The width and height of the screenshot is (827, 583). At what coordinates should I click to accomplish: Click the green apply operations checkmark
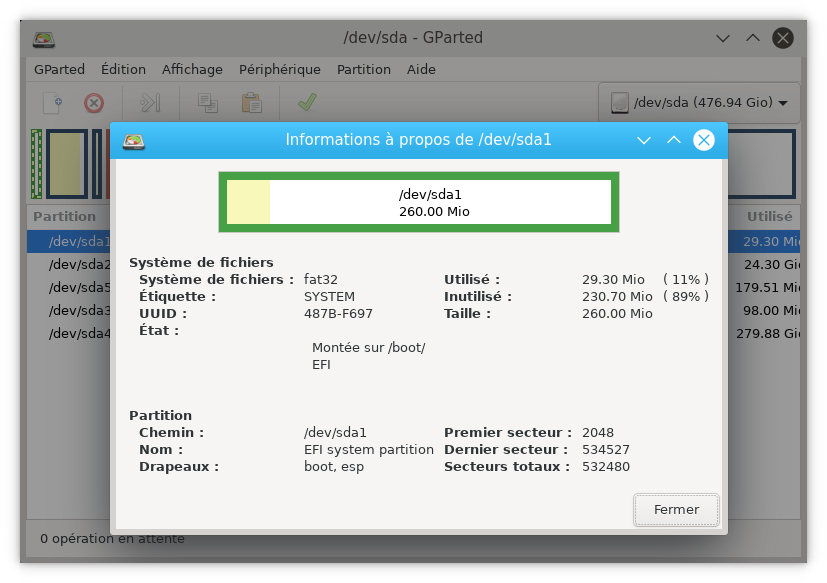coord(307,102)
